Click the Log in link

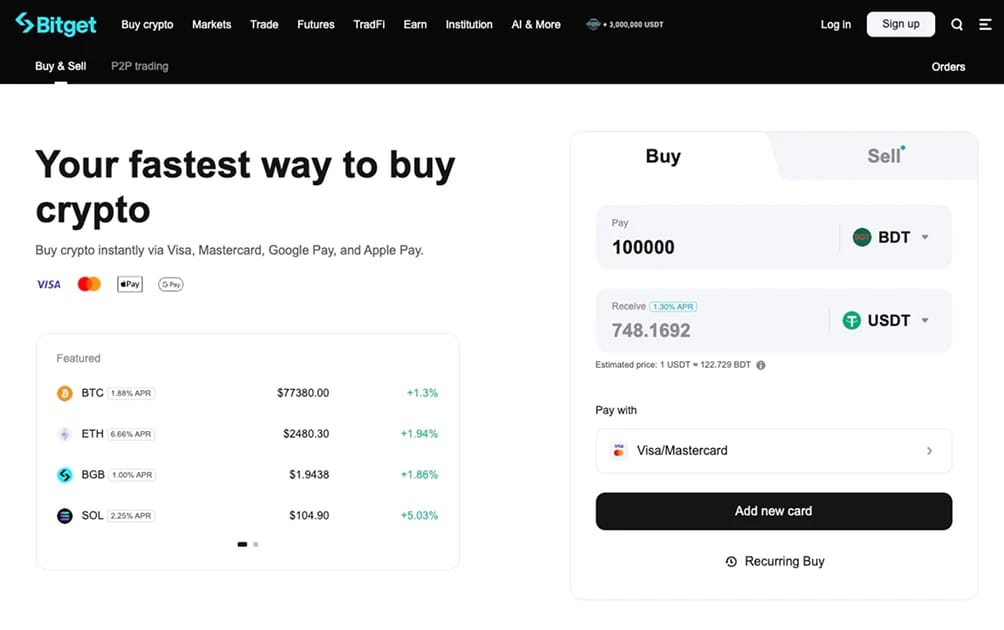click(836, 24)
